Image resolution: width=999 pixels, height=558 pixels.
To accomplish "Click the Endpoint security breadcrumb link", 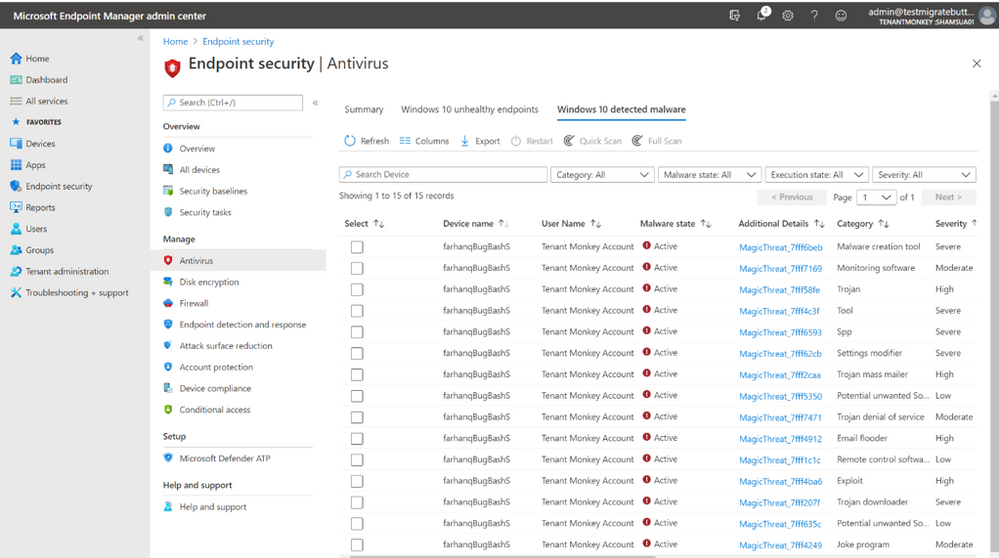I will click(x=238, y=41).
